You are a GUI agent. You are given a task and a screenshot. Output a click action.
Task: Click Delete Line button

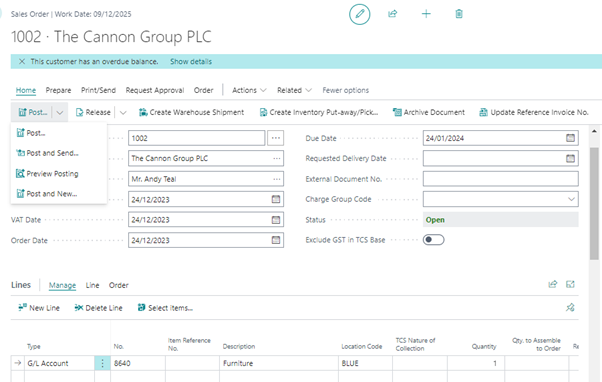click(98, 308)
